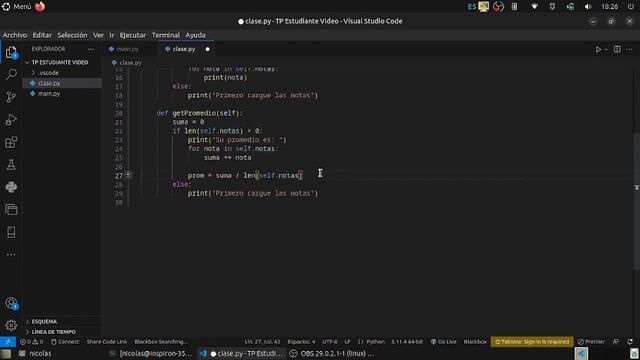The height and width of the screenshot is (360, 640).
Task: Click Go Live in status bar
Action: [443, 342]
